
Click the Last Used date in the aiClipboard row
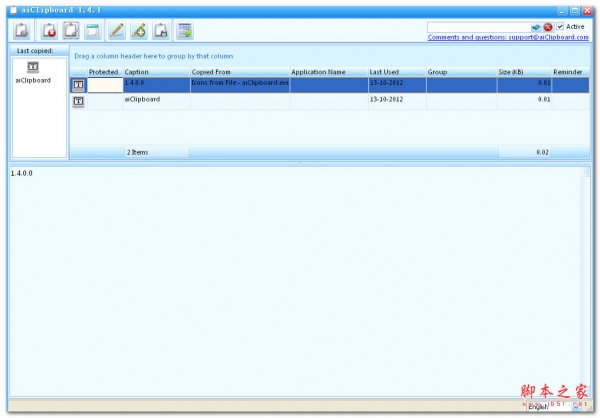click(x=397, y=101)
